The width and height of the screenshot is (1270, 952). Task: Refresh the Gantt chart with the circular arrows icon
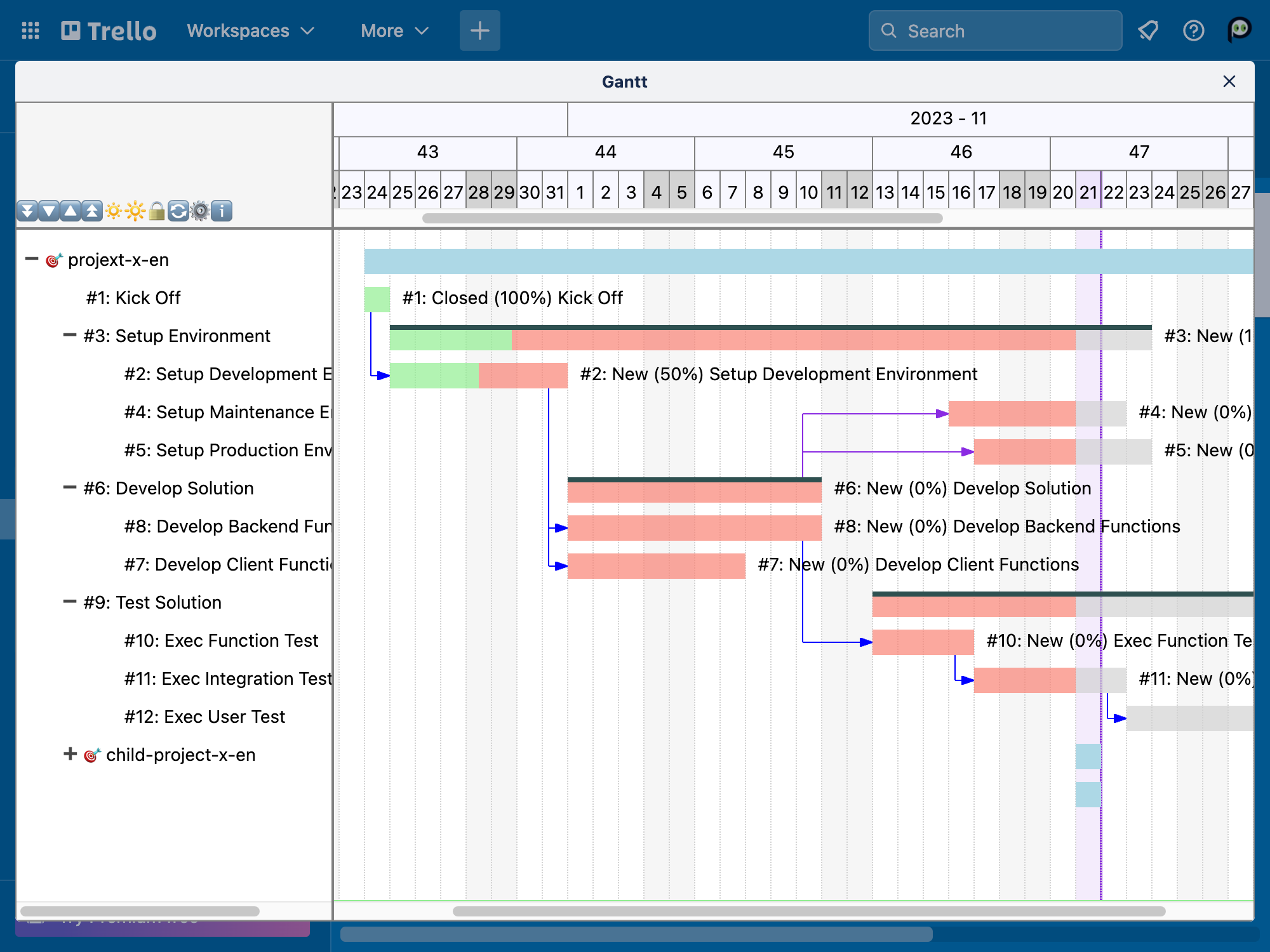tap(178, 211)
